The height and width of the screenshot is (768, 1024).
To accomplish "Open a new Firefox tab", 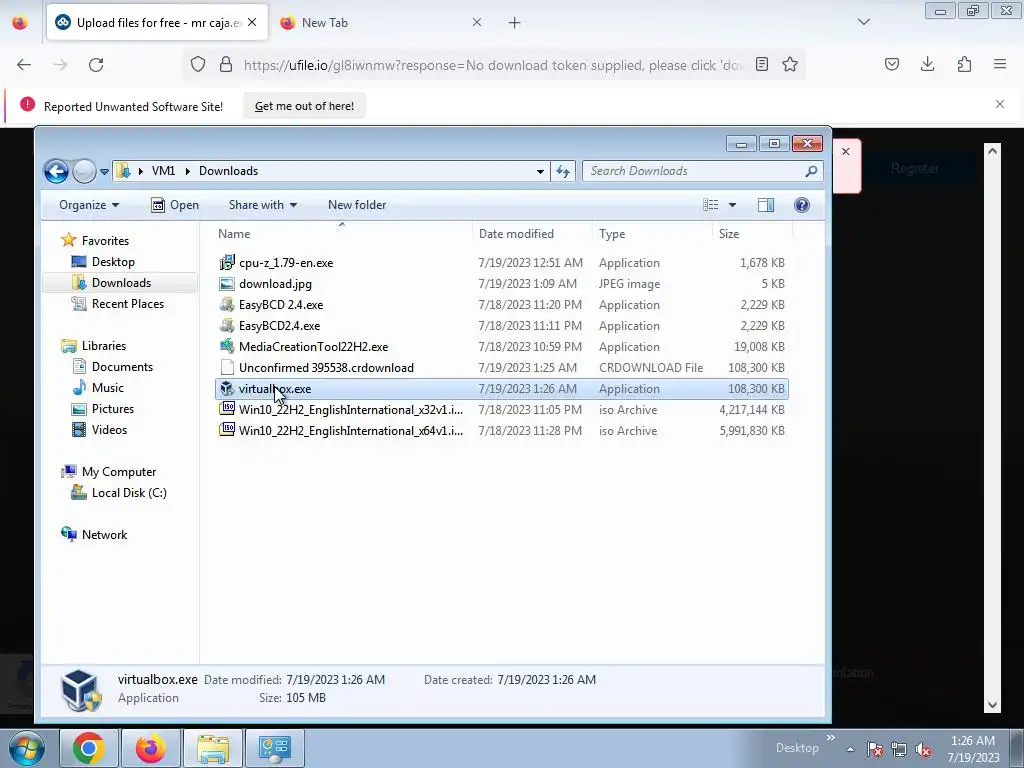I will 514,23.
